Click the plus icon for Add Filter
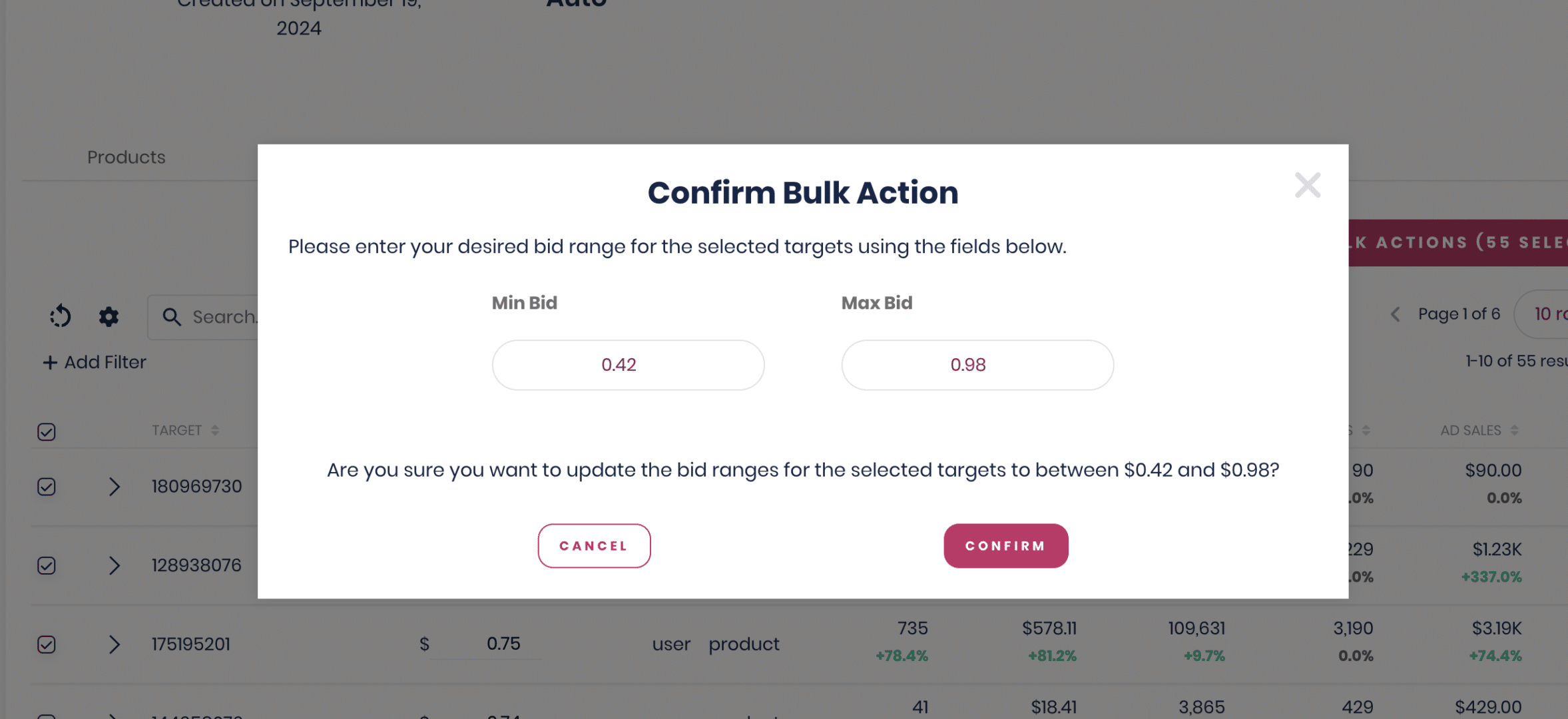Screen dimensions: 1568x719 (50, 362)
